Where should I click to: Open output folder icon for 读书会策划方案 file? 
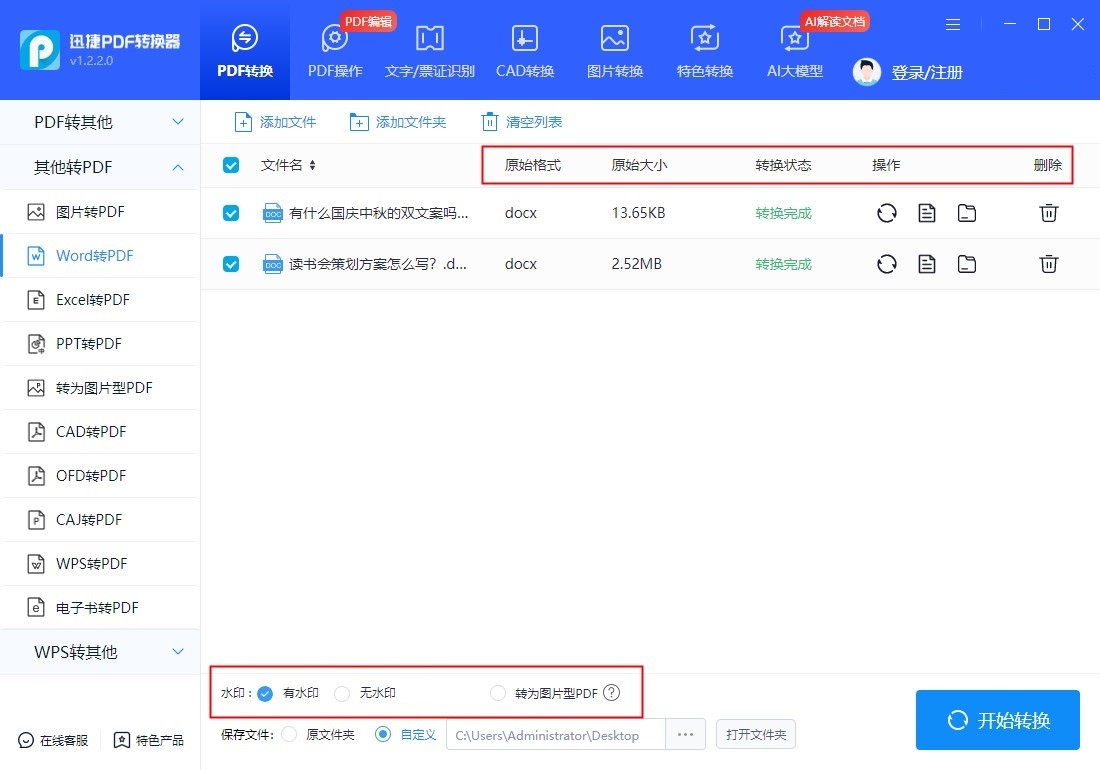[966, 263]
